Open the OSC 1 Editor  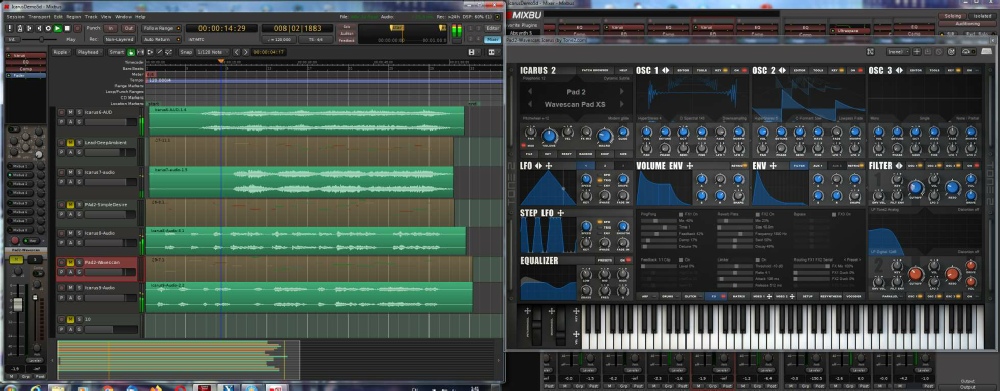coord(683,70)
